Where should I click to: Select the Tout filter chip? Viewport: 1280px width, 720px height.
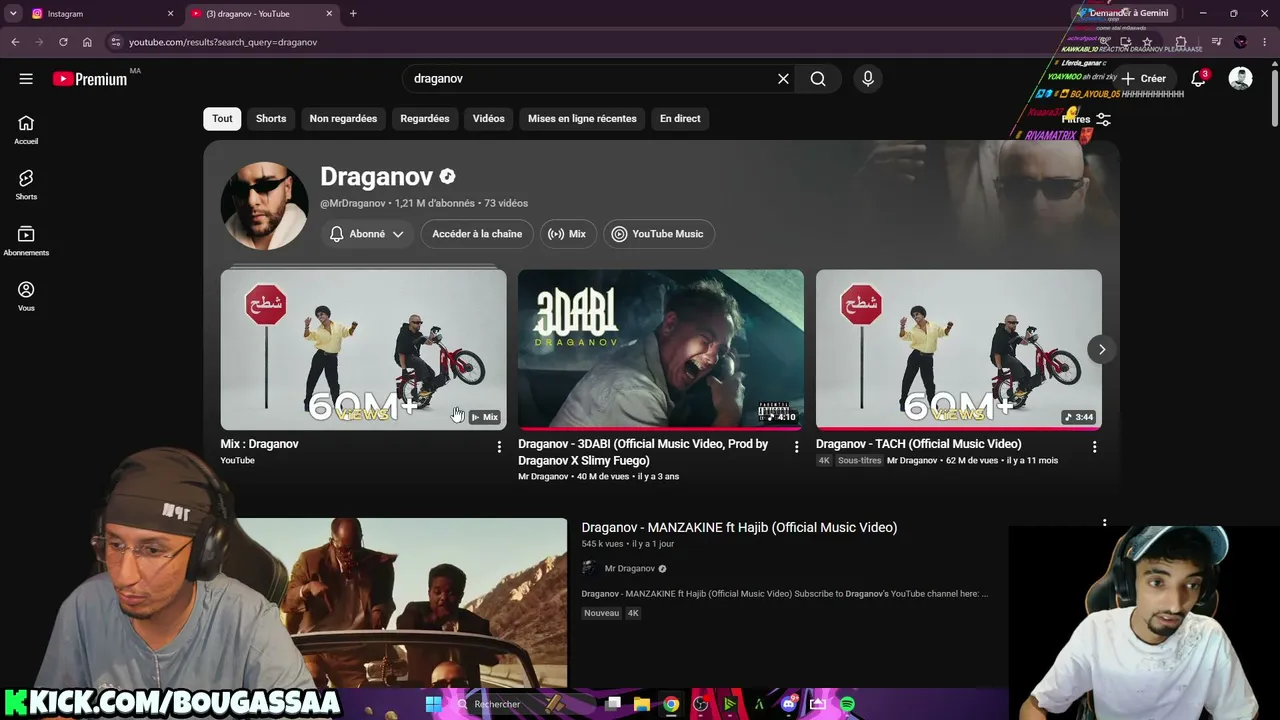[x=222, y=118]
